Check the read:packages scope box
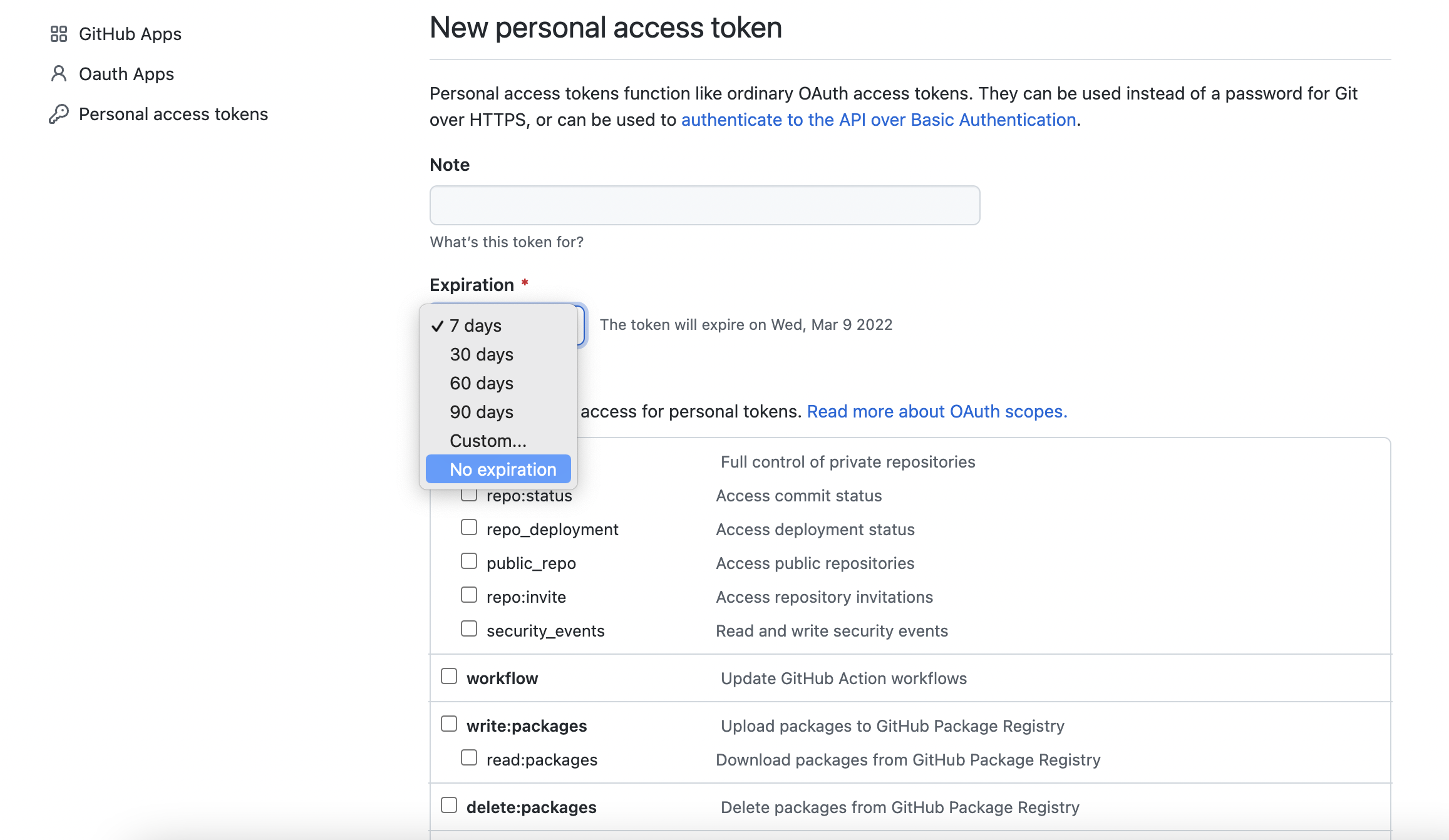This screenshot has height=840, width=1449. pyautogui.click(x=469, y=758)
